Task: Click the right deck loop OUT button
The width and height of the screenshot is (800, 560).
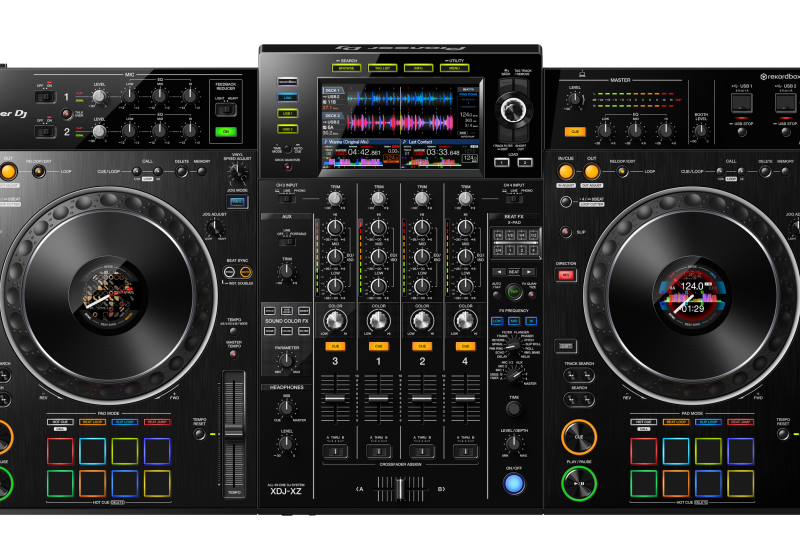Action: coord(591,171)
